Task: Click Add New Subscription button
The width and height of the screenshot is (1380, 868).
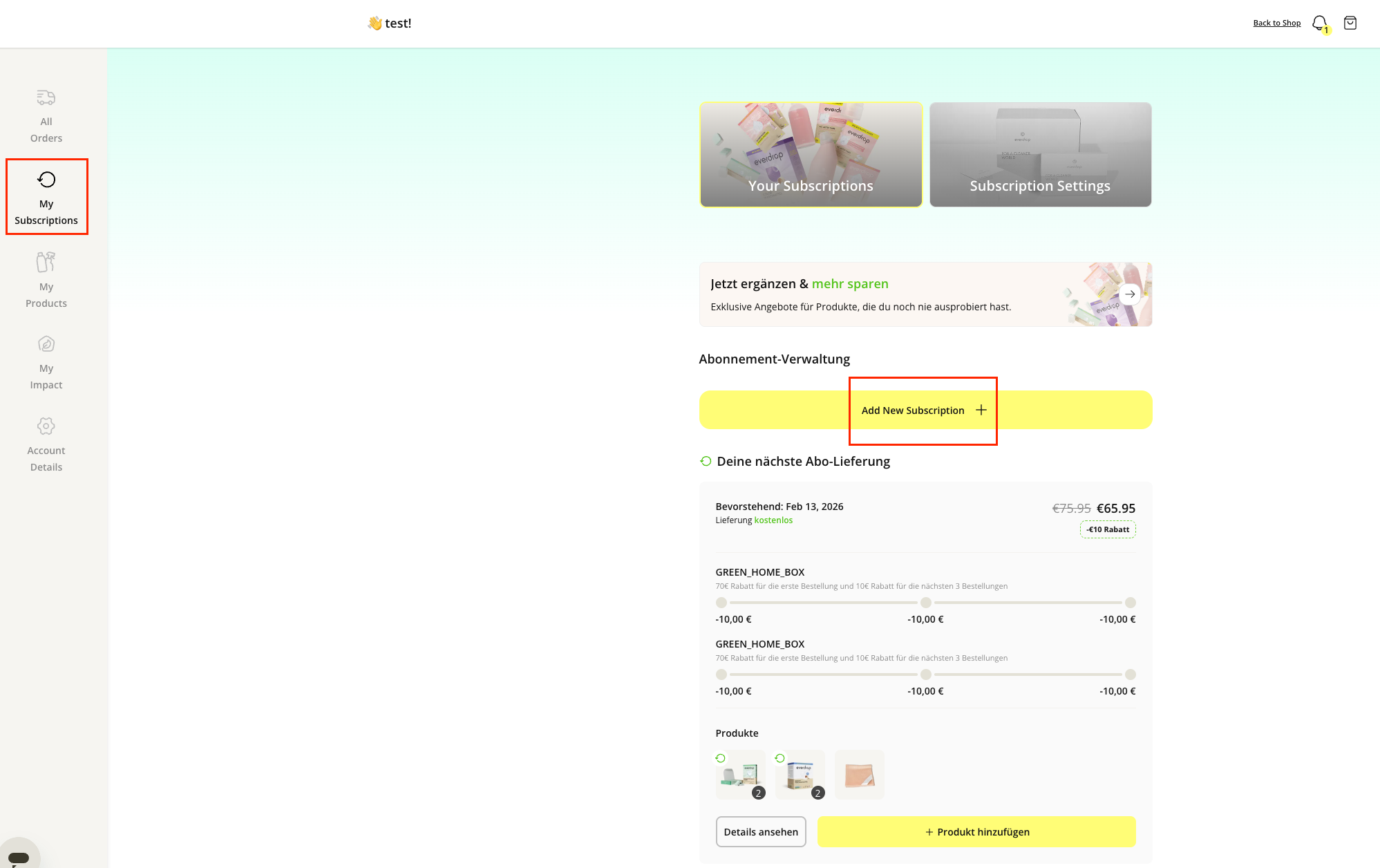Action: pos(925,411)
